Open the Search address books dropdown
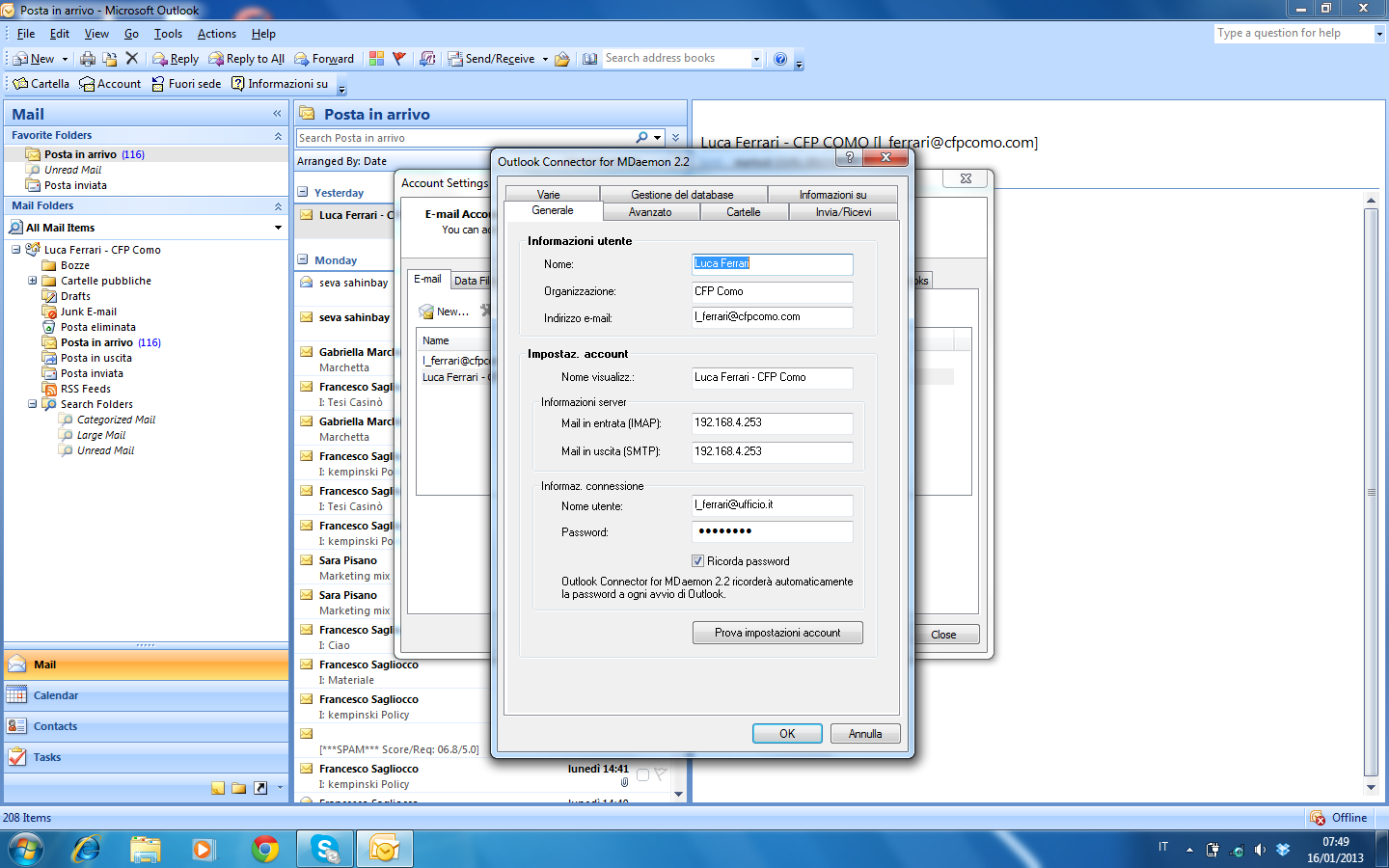The width and height of the screenshot is (1389, 868). 756,59
